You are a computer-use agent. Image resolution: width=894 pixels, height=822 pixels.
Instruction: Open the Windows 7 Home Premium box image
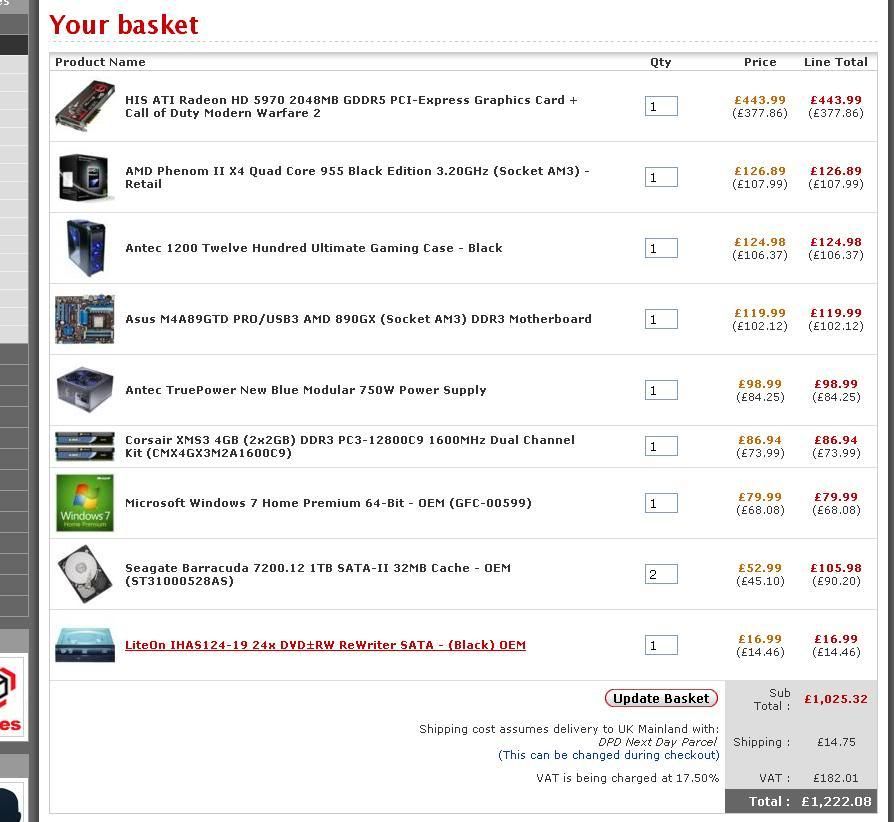tap(85, 503)
